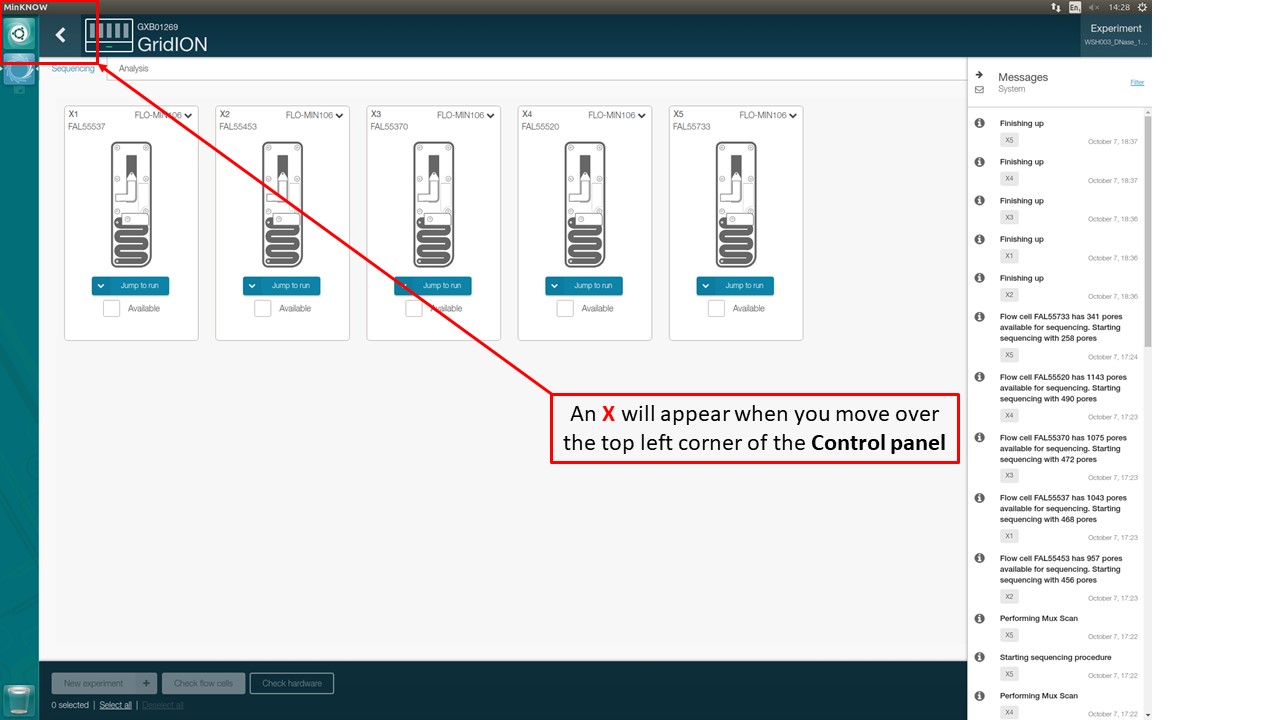This screenshot has width=1280, height=720.
Task: Click info icon beside FAL55370 1075 pores message
Action: tap(979, 437)
